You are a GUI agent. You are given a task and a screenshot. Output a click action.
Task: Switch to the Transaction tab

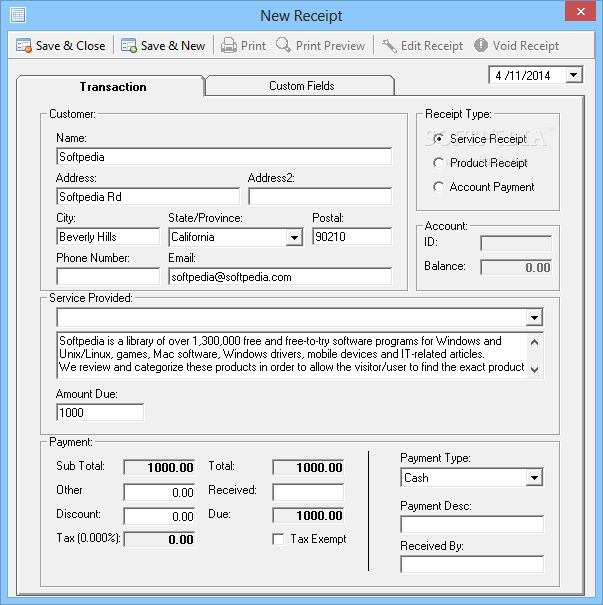tap(111, 86)
